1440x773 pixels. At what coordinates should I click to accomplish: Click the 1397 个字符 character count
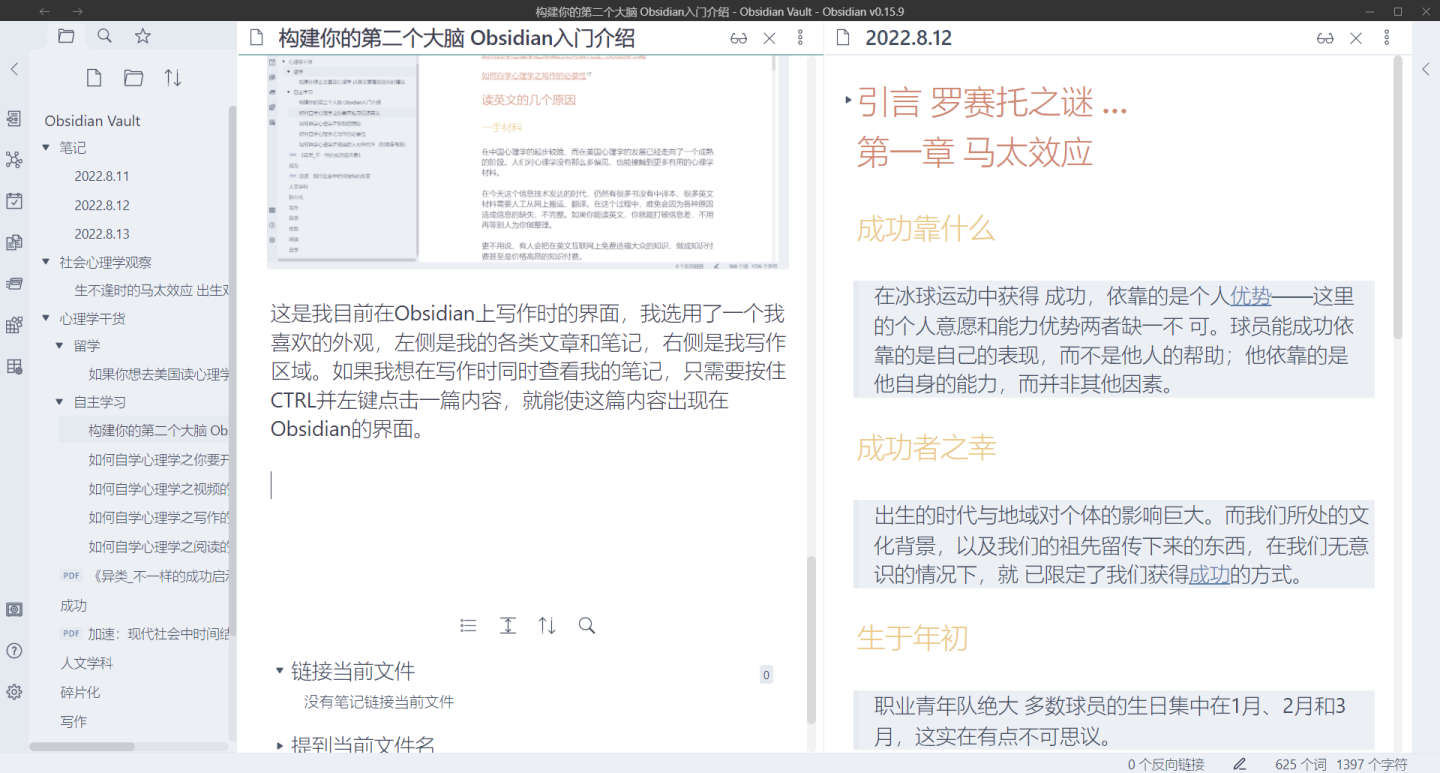(x=1372, y=764)
